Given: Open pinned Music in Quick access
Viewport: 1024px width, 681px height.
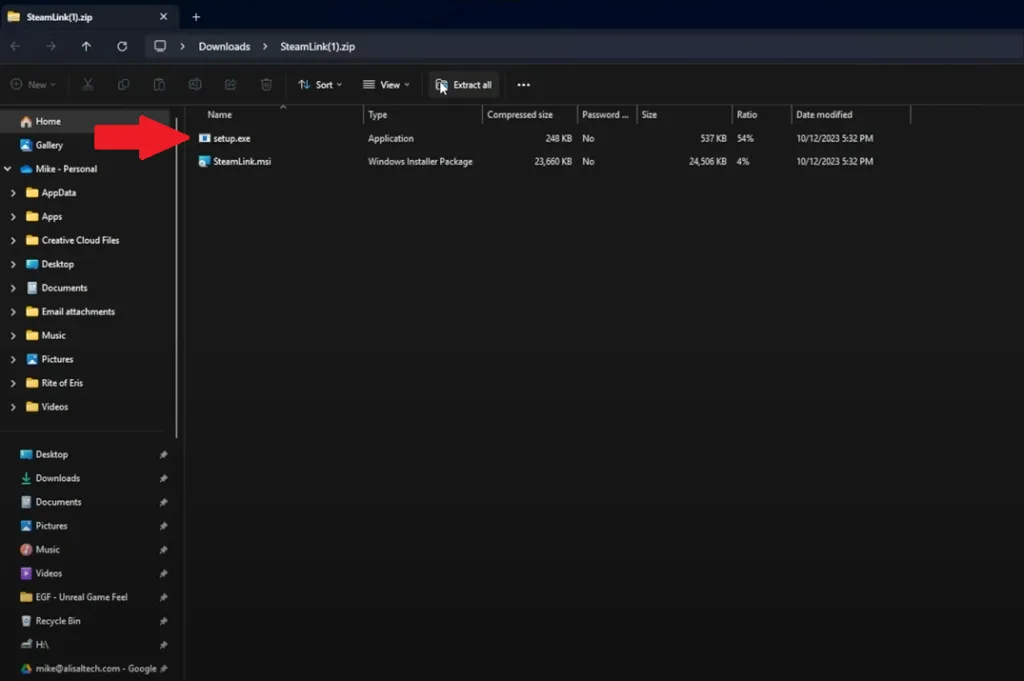Looking at the screenshot, I should (48, 550).
